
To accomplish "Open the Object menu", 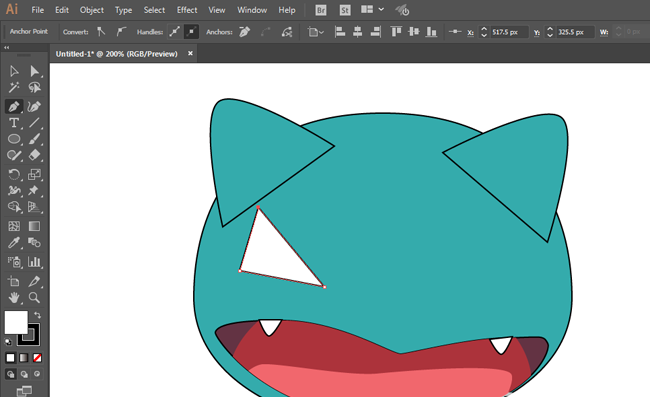I will [92, 10].
